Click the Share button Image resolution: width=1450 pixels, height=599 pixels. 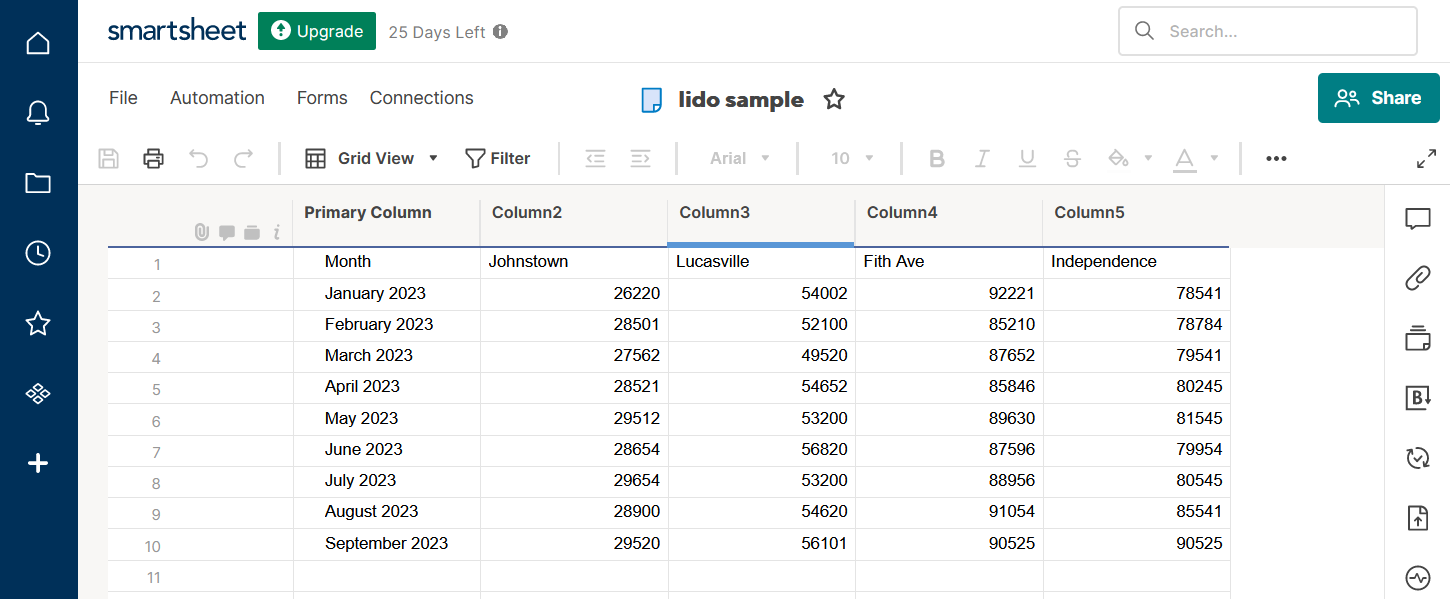click(x=1378, y=97)
